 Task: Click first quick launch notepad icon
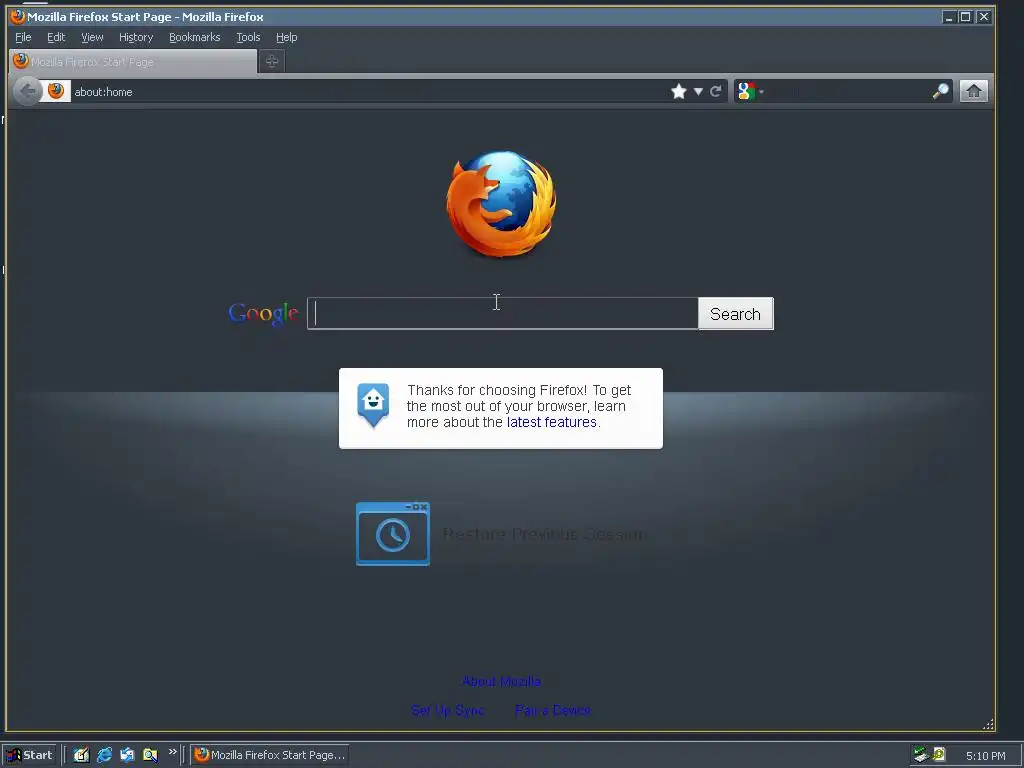pos(81,755)
